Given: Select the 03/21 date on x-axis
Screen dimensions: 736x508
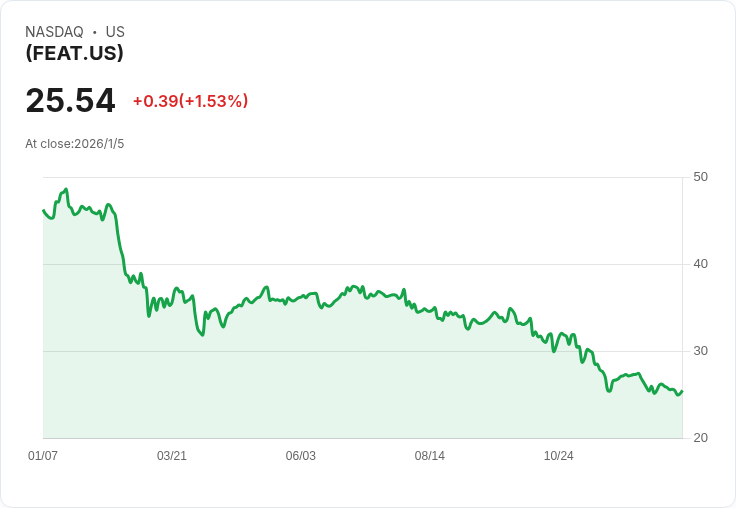Looking at the screenshot, I should (x=172, y=456).
